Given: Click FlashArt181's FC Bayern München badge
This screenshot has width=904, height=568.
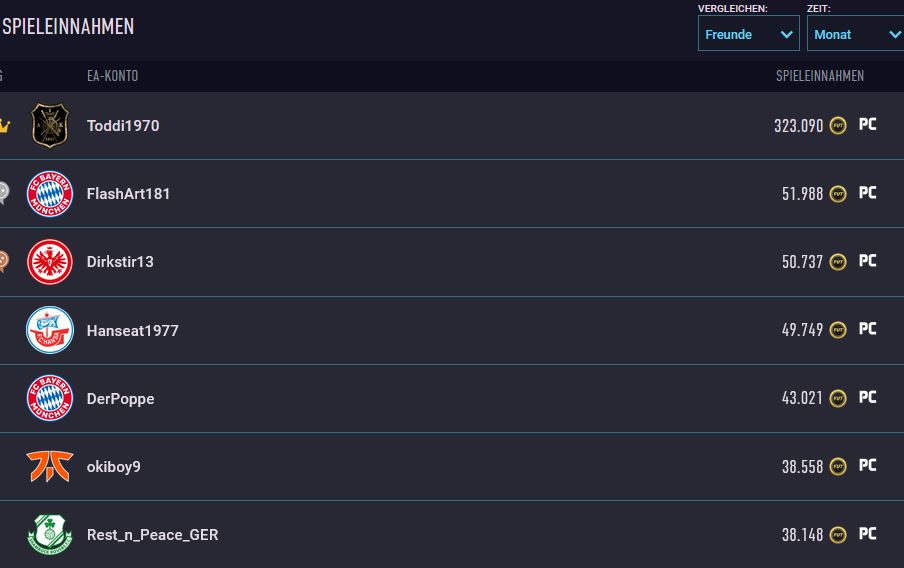Looking at the screenshot, I should [x=50, y=194].
